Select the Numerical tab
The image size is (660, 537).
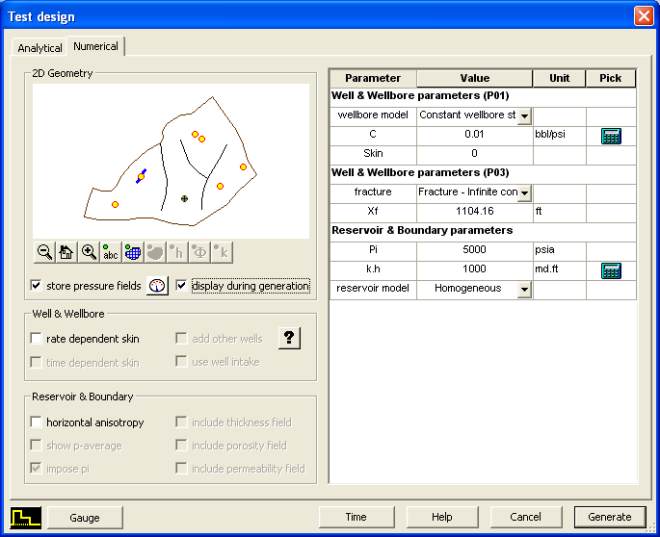tap(95, 47)
